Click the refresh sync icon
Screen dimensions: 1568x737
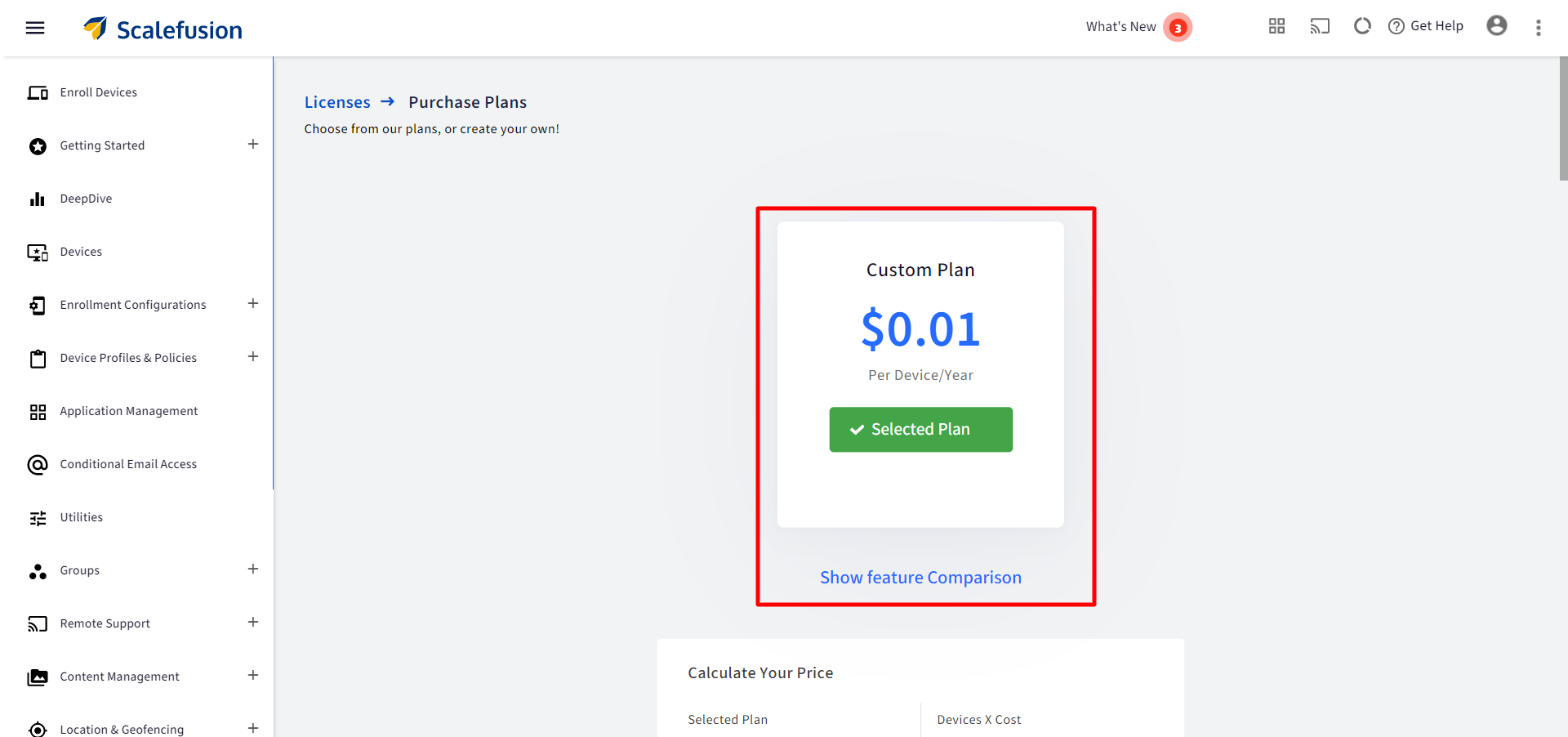1362,26
